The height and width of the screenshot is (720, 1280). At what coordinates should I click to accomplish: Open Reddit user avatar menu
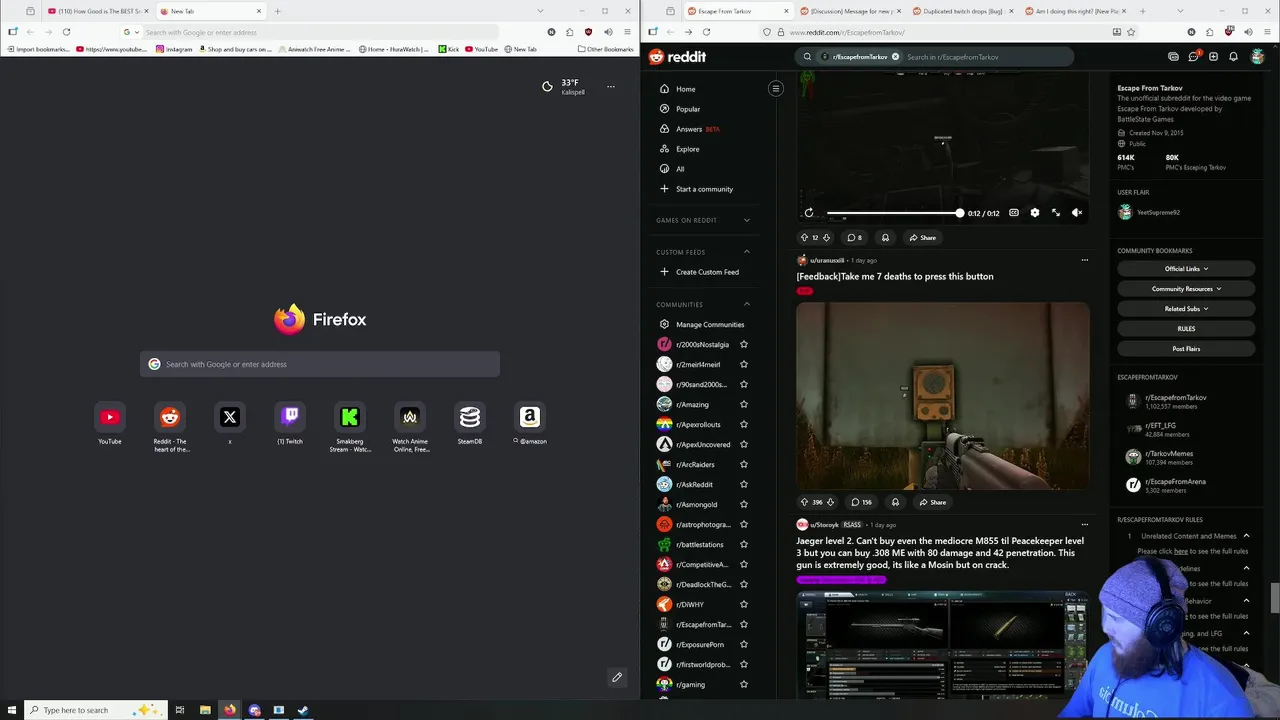pos(1258,57)
